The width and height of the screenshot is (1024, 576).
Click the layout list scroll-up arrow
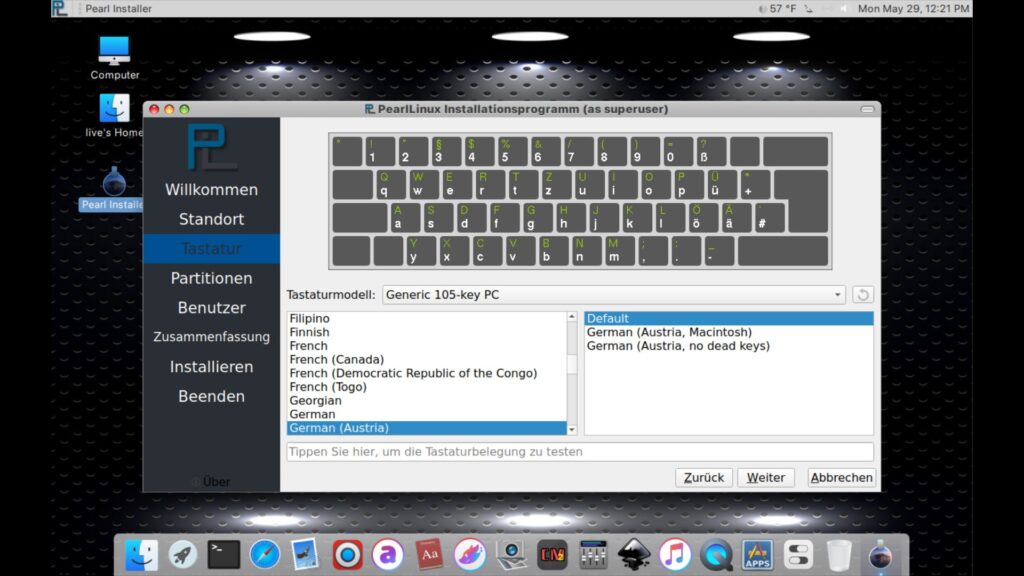[572, 317]
